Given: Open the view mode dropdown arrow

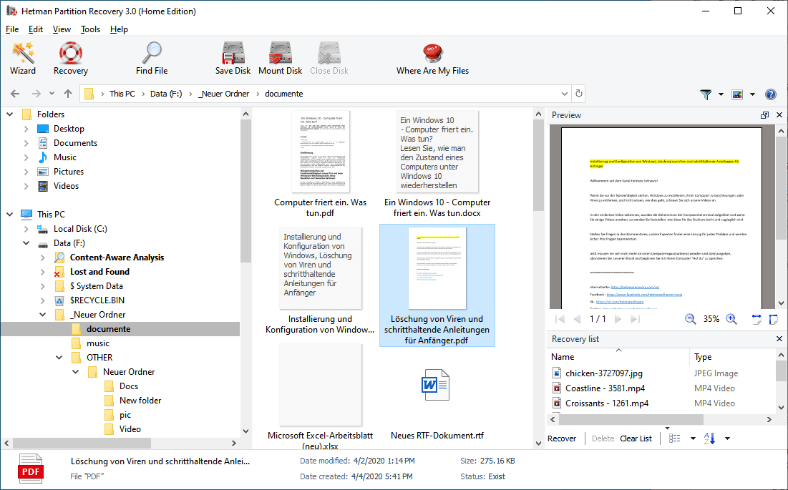Looking at the screenshot, I should [x=752, y=94].
